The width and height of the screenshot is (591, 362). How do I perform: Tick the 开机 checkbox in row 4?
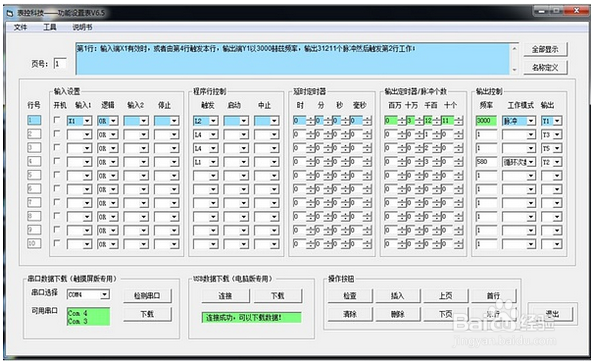(x=57, y=161)
